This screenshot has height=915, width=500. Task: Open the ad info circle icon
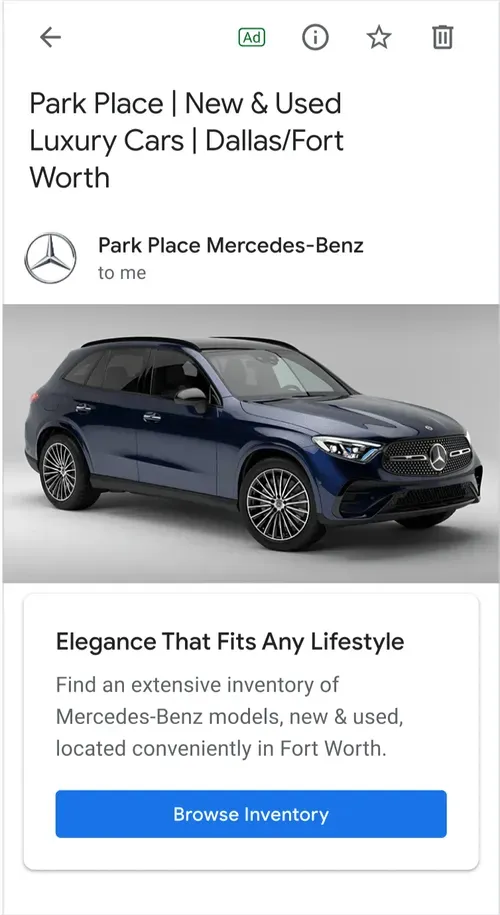click(x=315, y=38)
